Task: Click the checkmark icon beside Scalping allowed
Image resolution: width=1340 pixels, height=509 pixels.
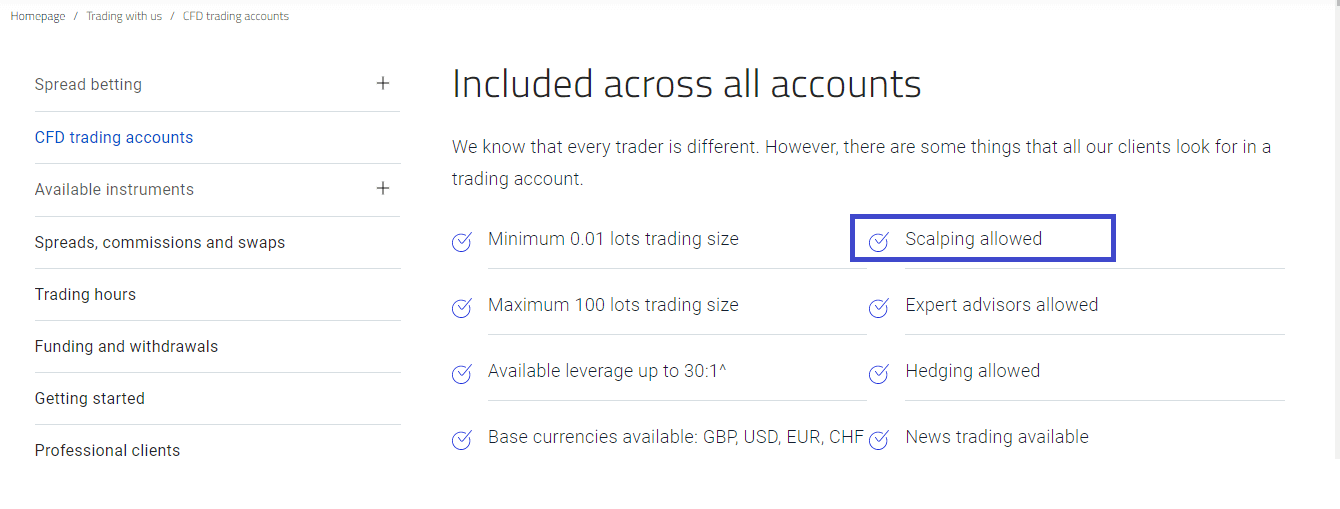Action: [879, 241]
